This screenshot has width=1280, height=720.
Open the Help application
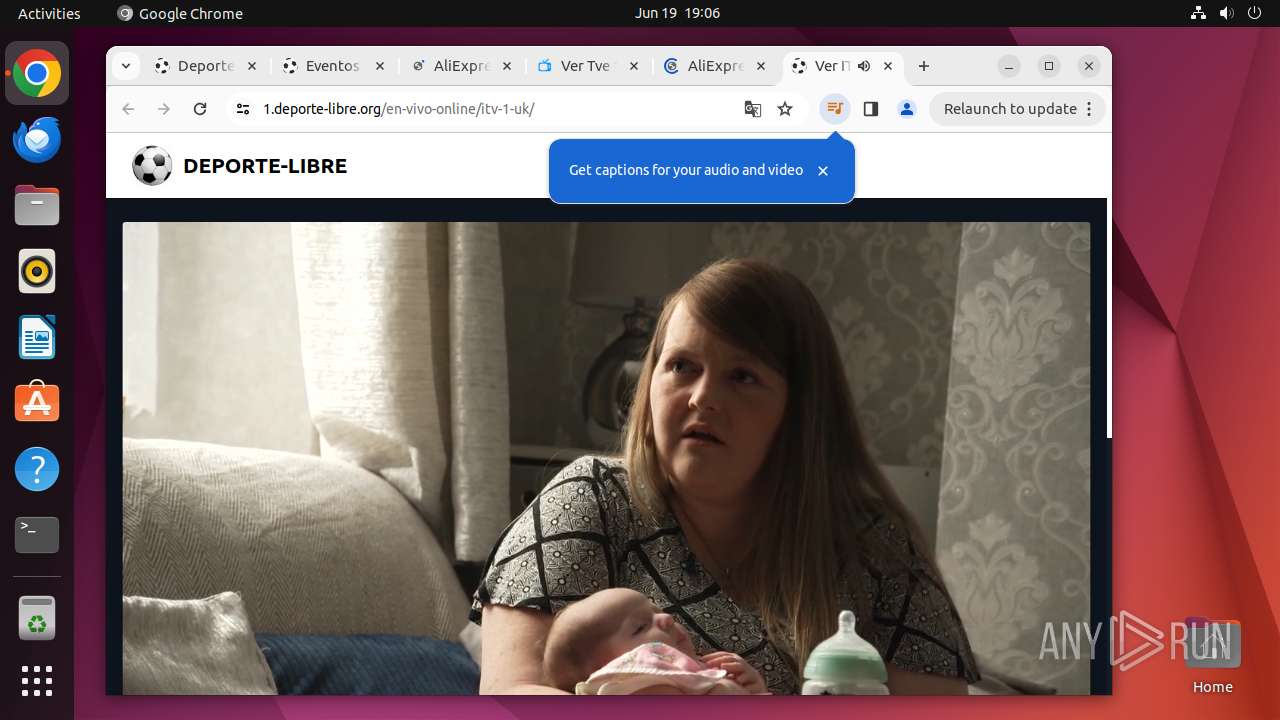tap(37, 469)
